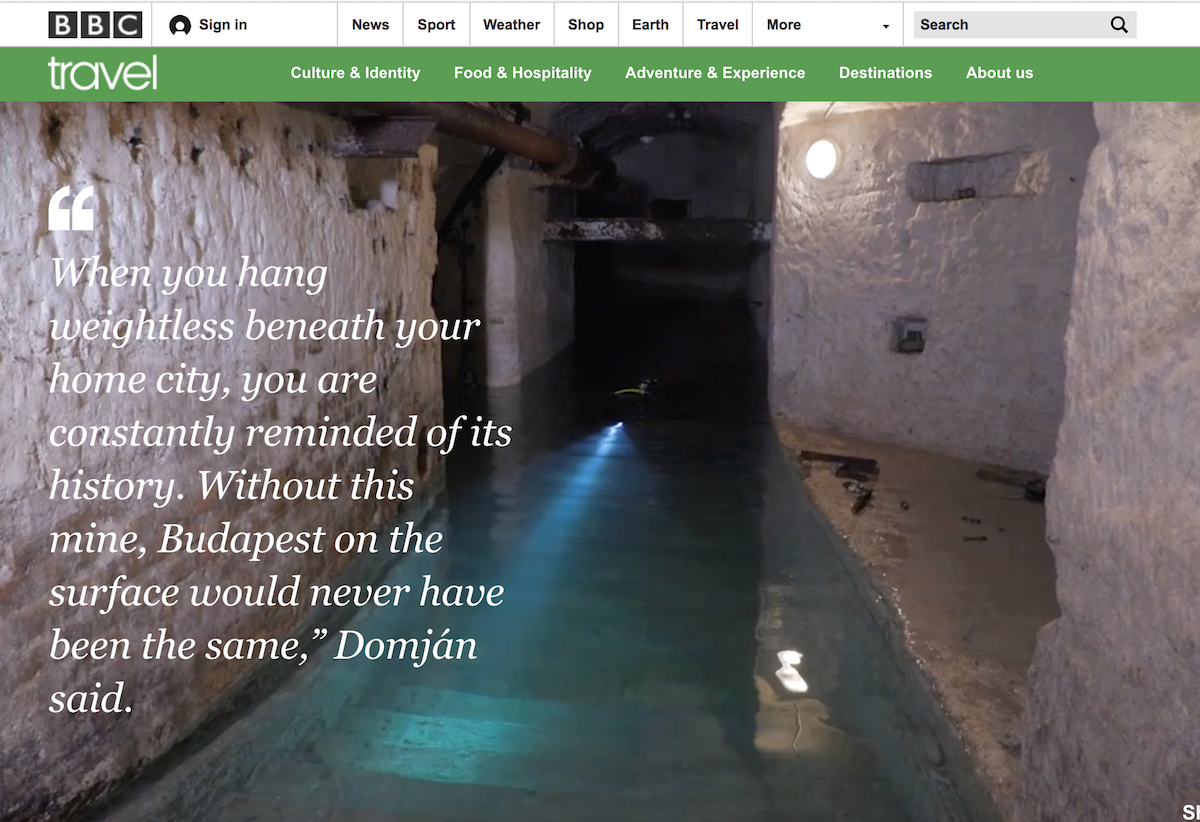Open the About us page
Viewport: 1200px width, 822px height.
click(x=999, y=73)
